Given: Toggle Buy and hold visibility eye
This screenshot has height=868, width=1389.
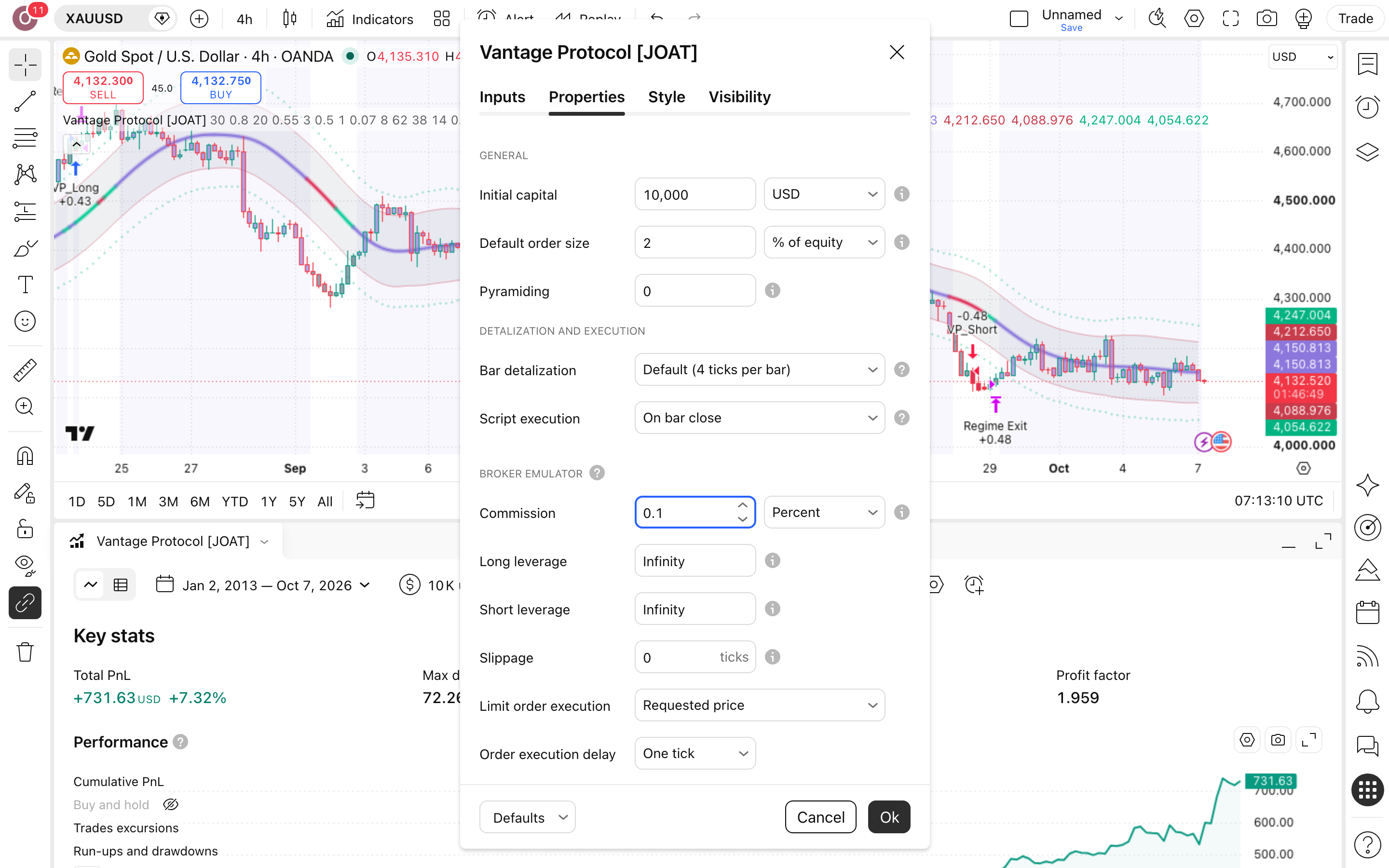Looking at the screenshot, I should point(171,804).
